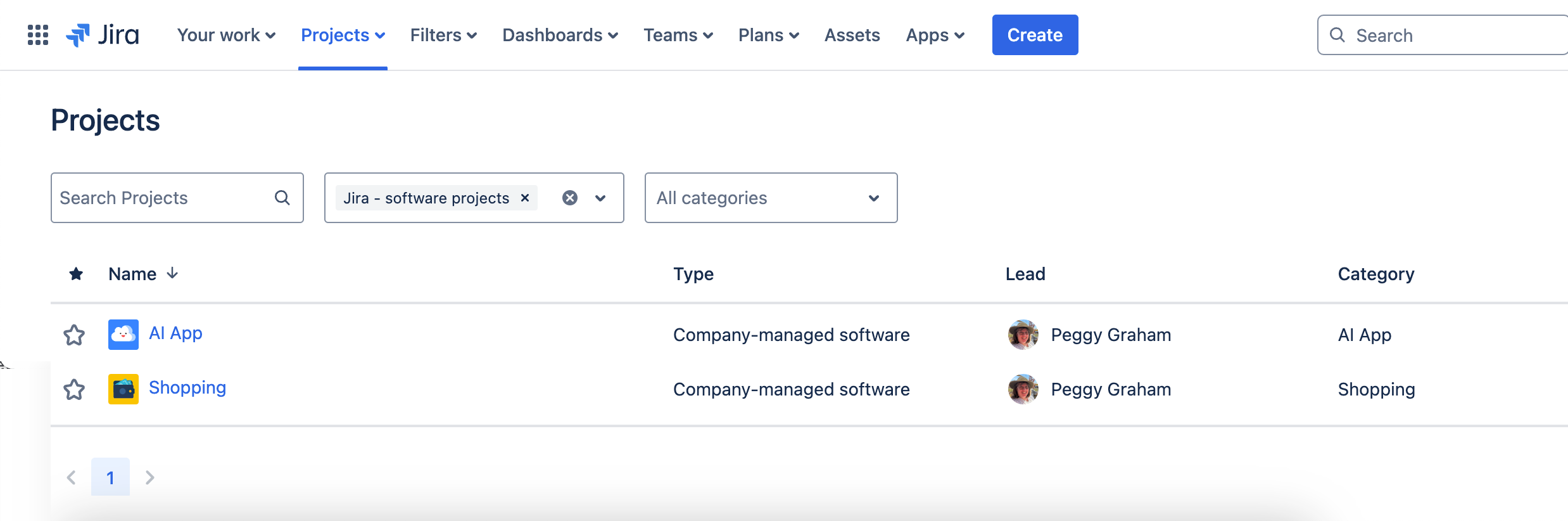1568x521 pixels.
Task: Click Peggy Graham name in Shopping row
Action: pyautogui.click(x=1111, y=389)
